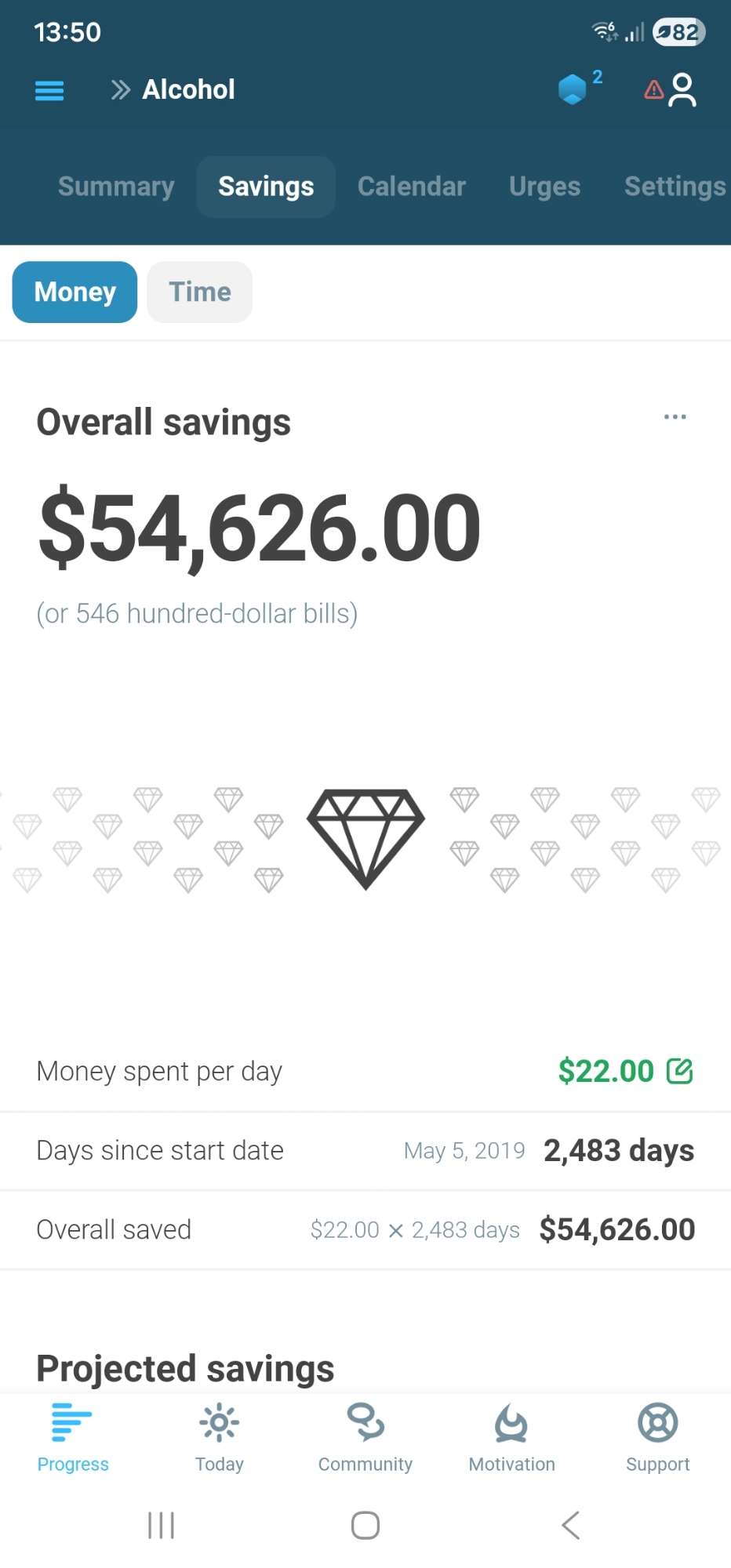731x1568 pixels.
Task: Switch savings view to Time
Action: point(200,292)
